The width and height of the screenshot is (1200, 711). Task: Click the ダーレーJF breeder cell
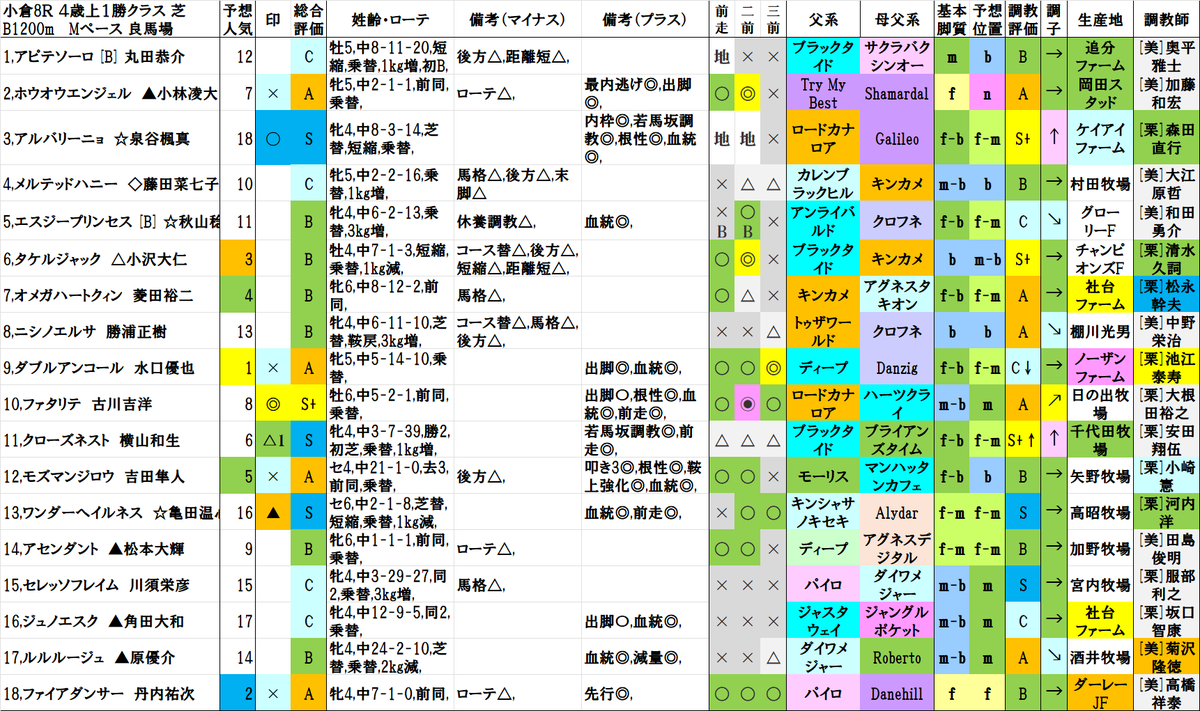pyautogui.click(x=1099, y=692)
